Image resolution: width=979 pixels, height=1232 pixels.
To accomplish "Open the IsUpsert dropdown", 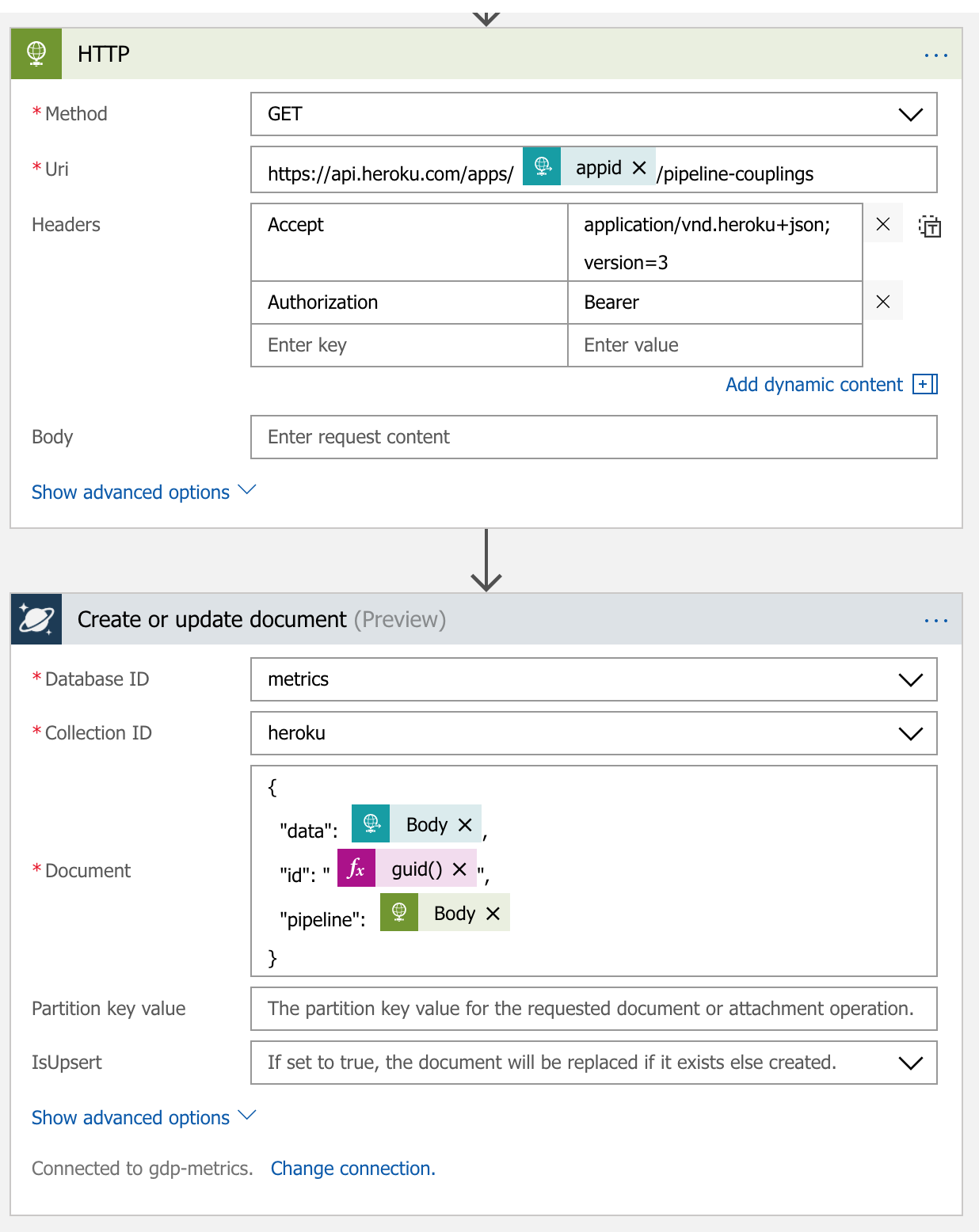I will pyautogui.click(x=594, y=1063).
